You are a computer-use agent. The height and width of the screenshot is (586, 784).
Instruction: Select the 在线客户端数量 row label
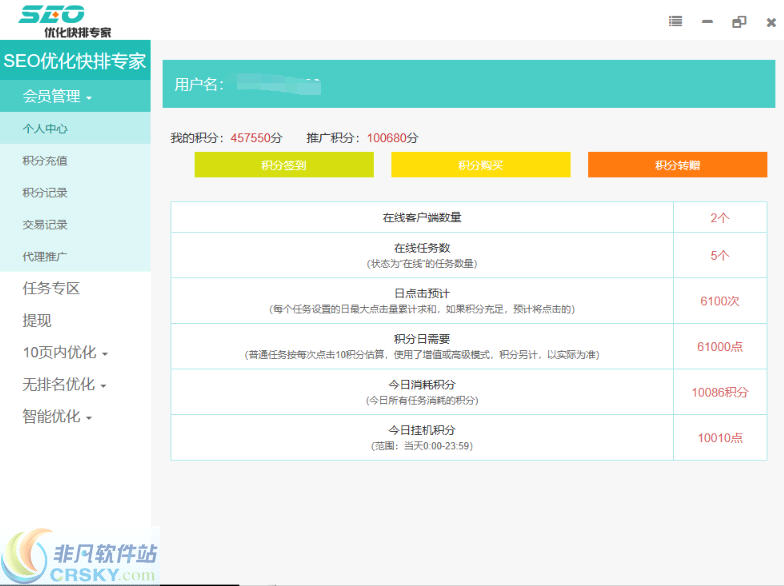coord(422,218)
